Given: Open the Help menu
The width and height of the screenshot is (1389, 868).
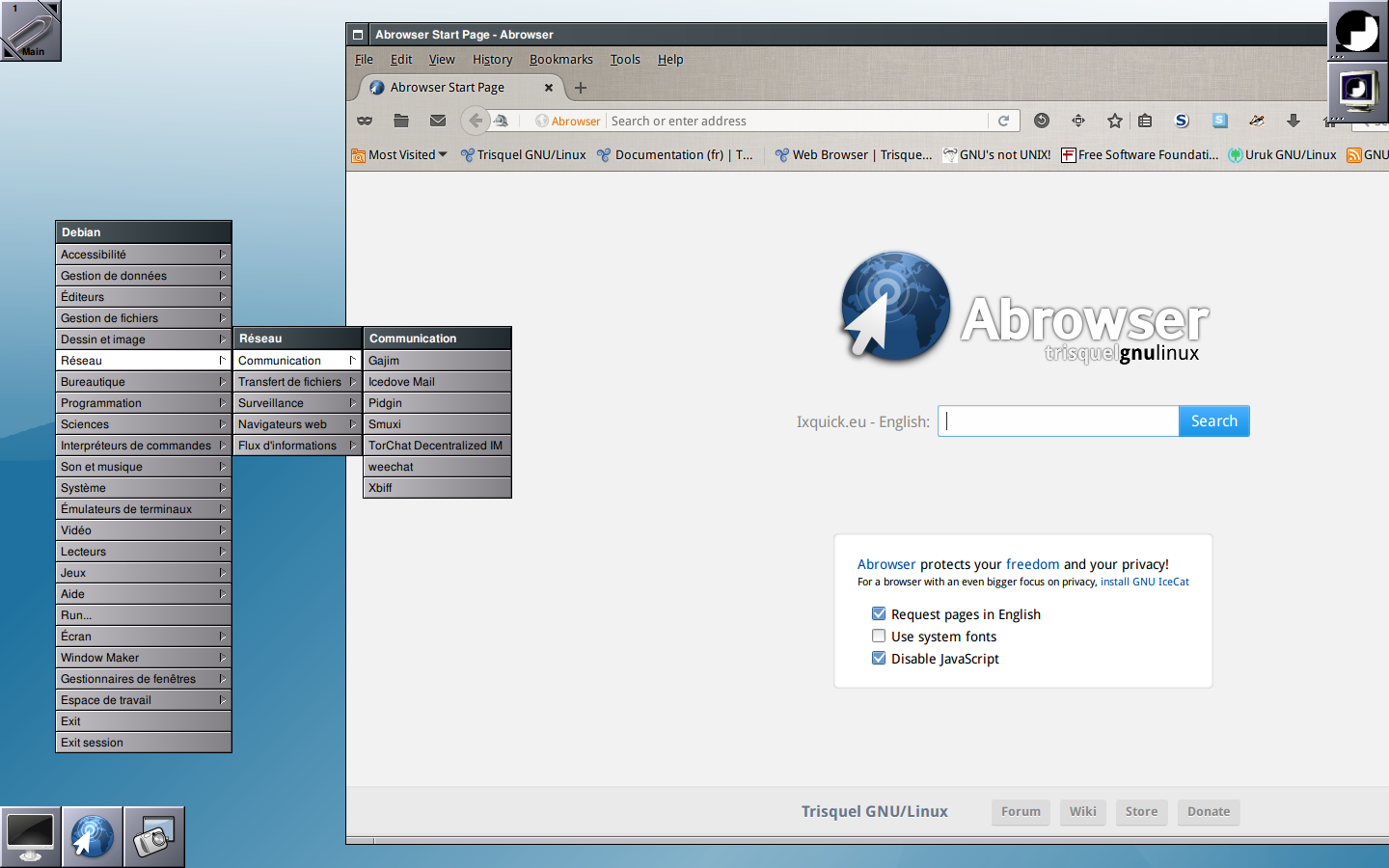Looking at the screenshot, I should tap(670, 60).
